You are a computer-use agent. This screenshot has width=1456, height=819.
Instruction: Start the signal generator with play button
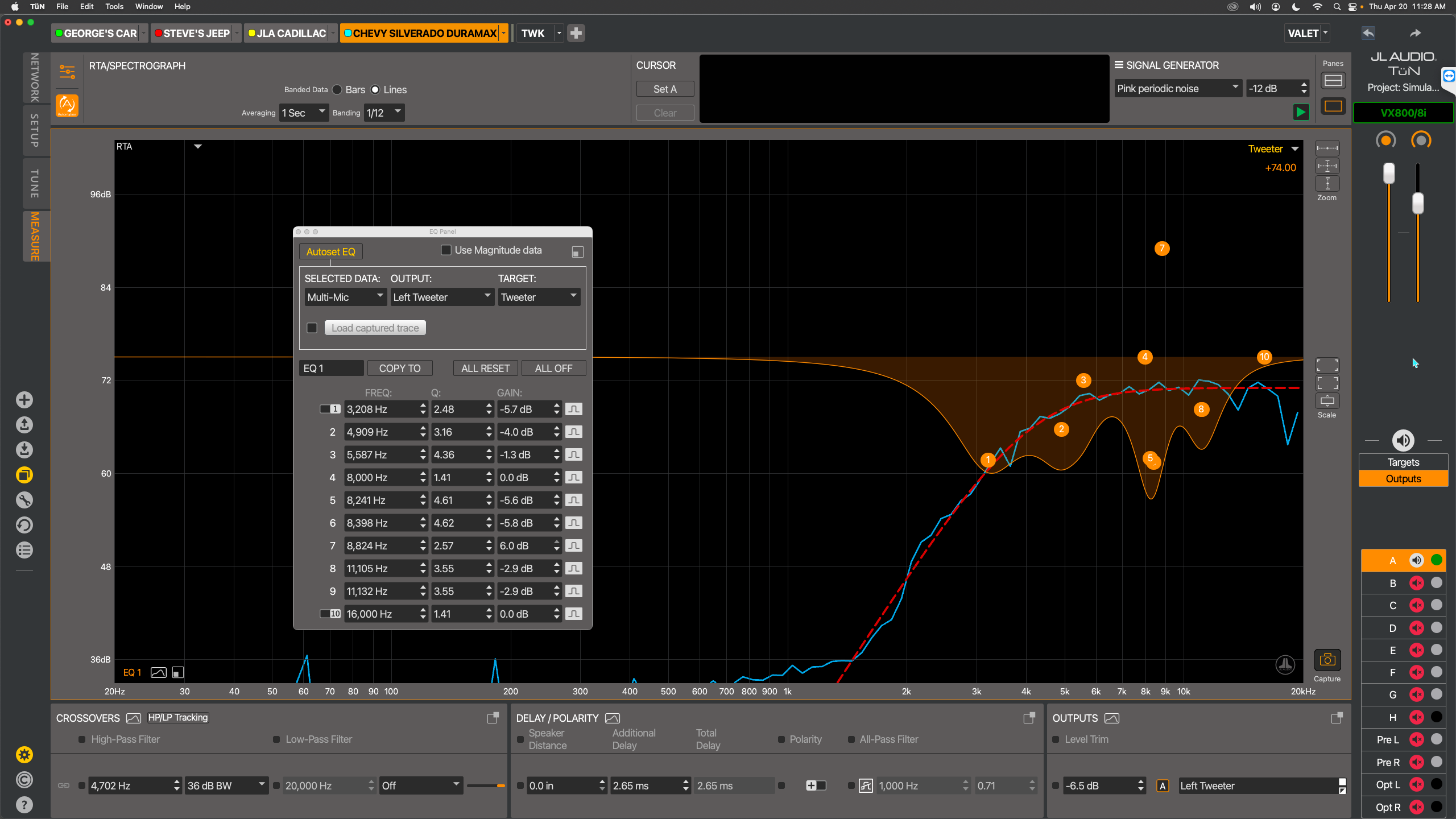pos(1301,112)
